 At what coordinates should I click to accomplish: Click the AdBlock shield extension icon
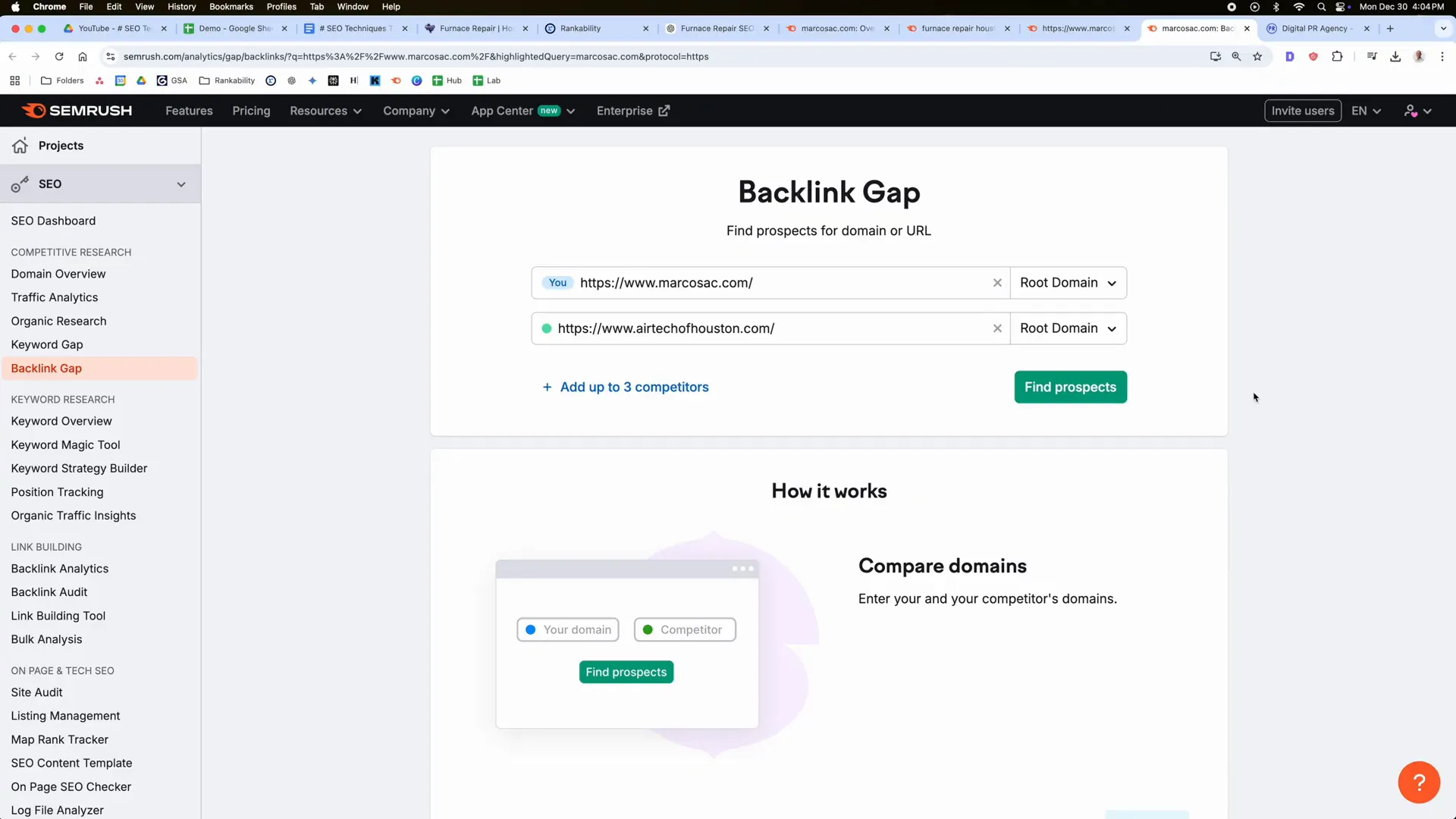tap(1314, 56)
